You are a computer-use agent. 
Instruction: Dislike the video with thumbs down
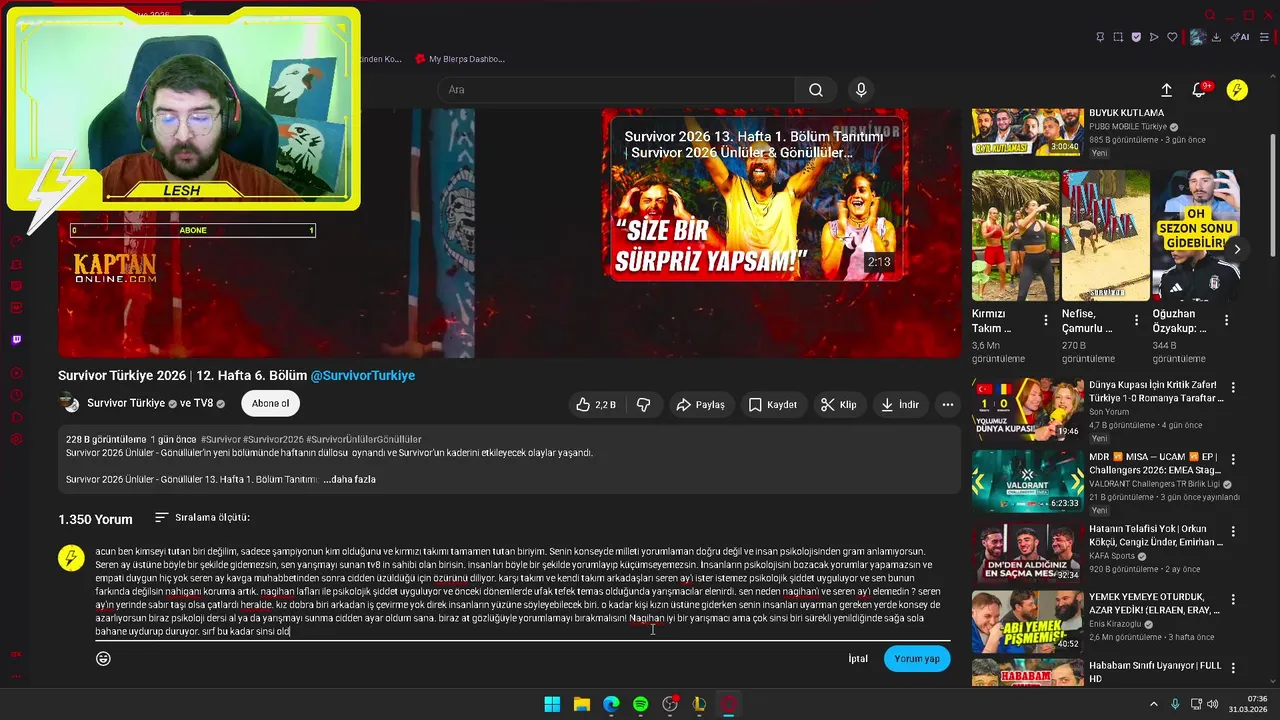point(643,405)
